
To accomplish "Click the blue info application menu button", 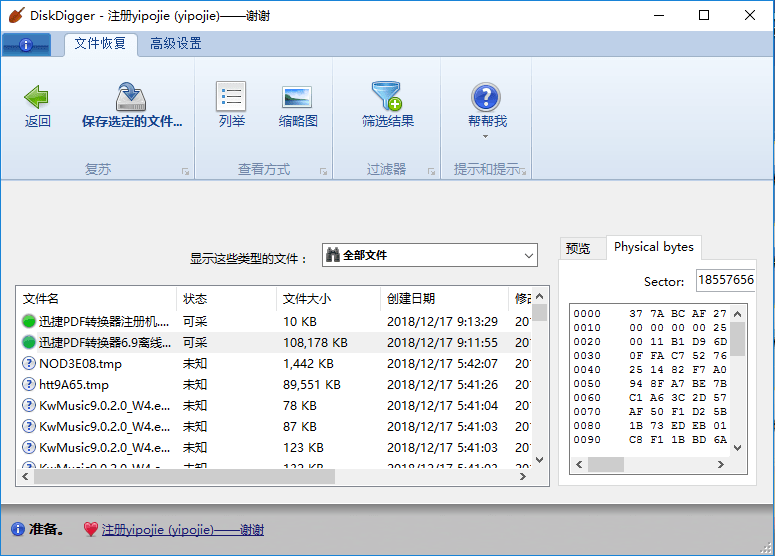I will (27, 45).
